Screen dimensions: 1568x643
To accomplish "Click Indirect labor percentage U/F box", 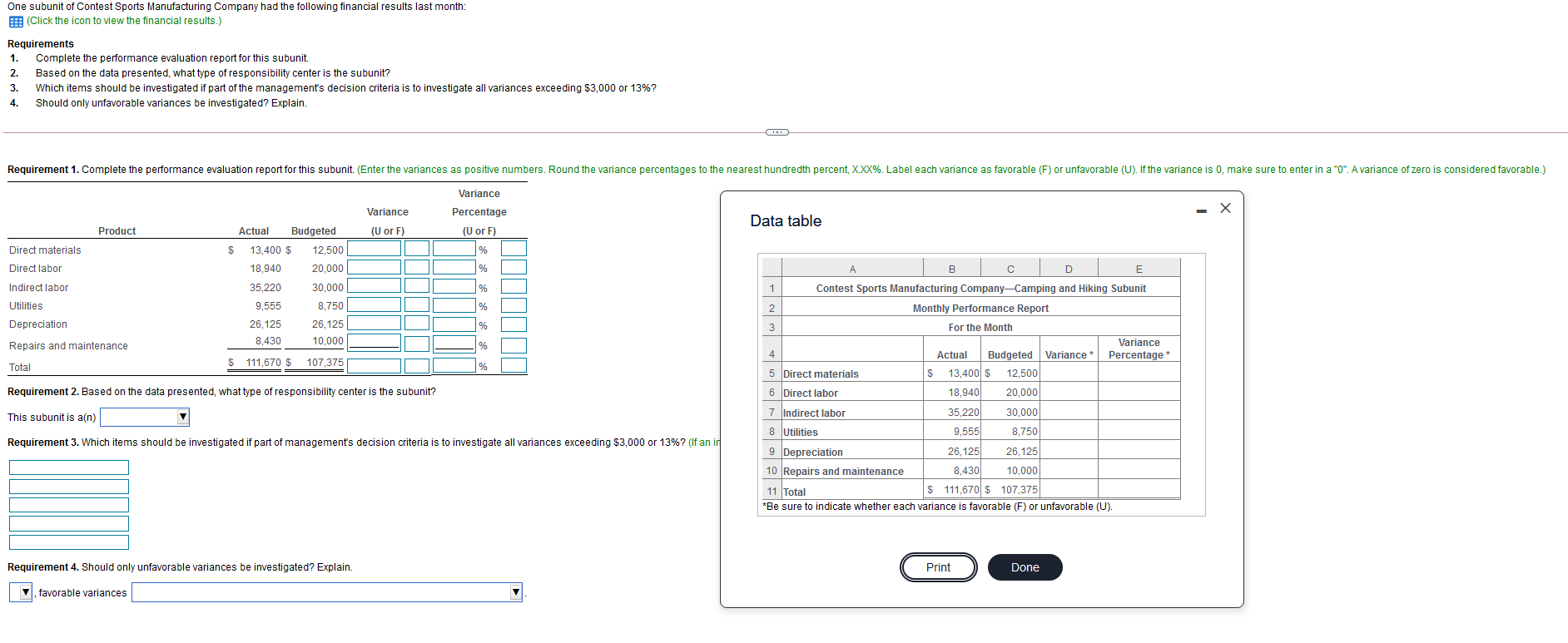I will [x=514, y=286].
